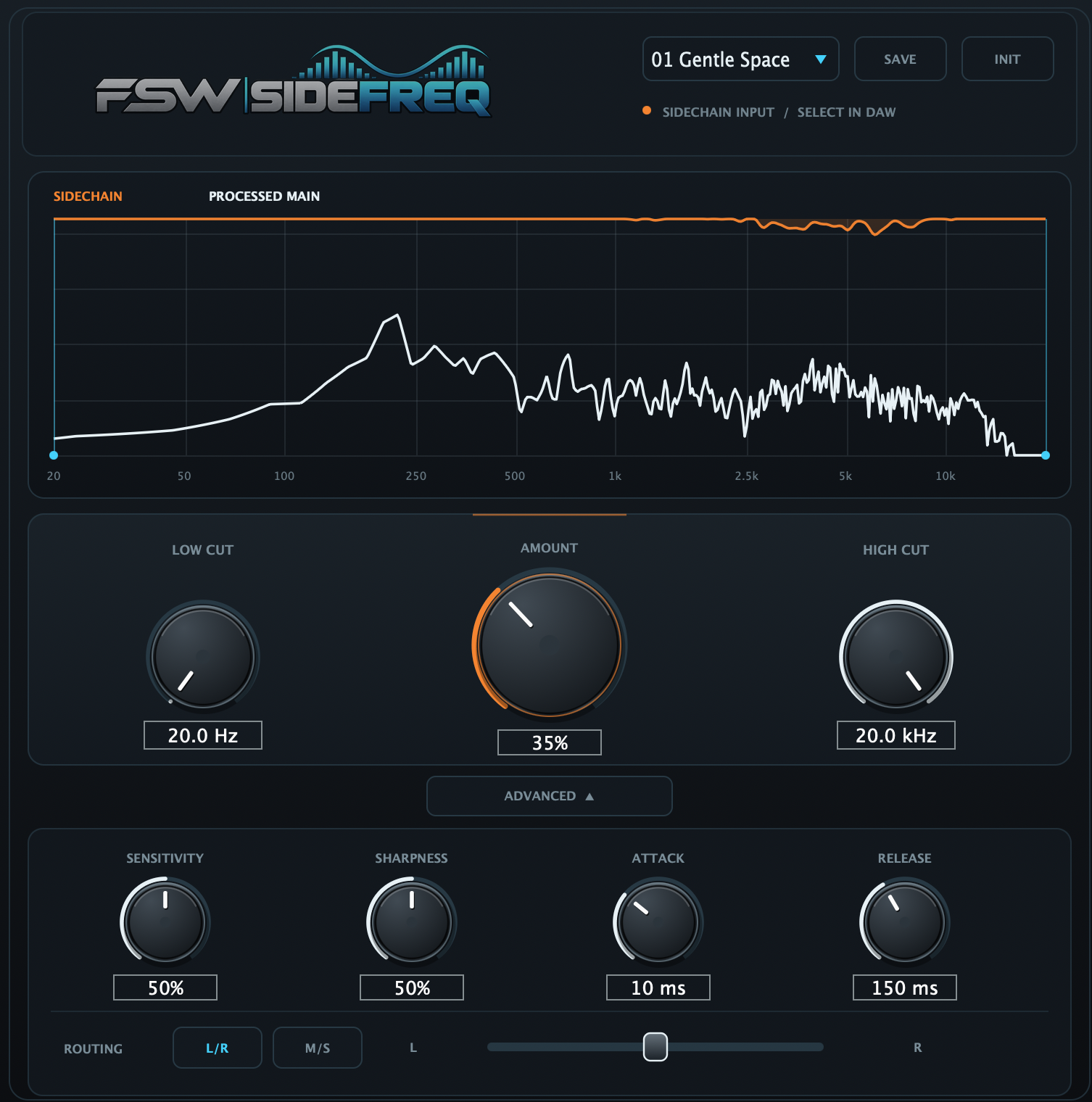Click the AMOUNT knob
This screenshot has height=1102, width=1092.
(x=550, y=645)
